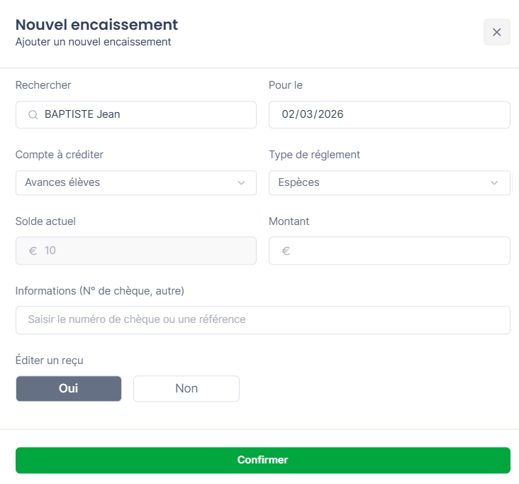The image size is (519, 484).
Task: Open the Avances élèves dropdown
Action: [x=136, y=183]
